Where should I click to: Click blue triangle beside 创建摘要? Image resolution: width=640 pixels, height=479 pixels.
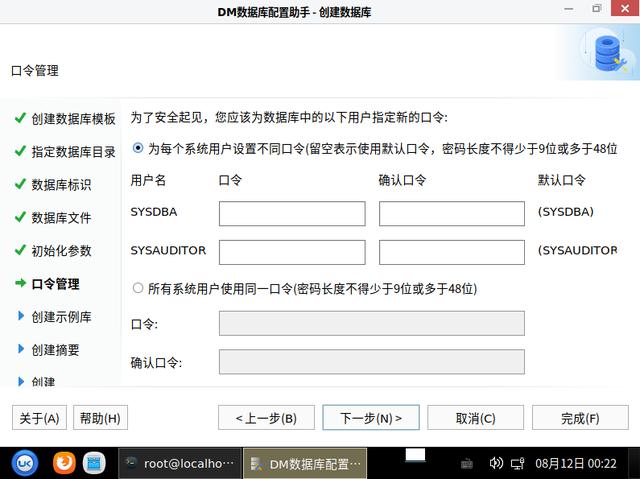pos(21,349)
